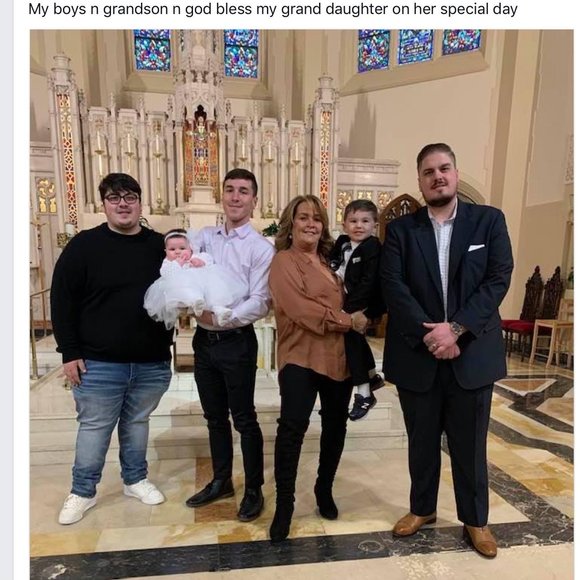Click the baby's white headband
The image size is (580, 580).
pos(176,234)
